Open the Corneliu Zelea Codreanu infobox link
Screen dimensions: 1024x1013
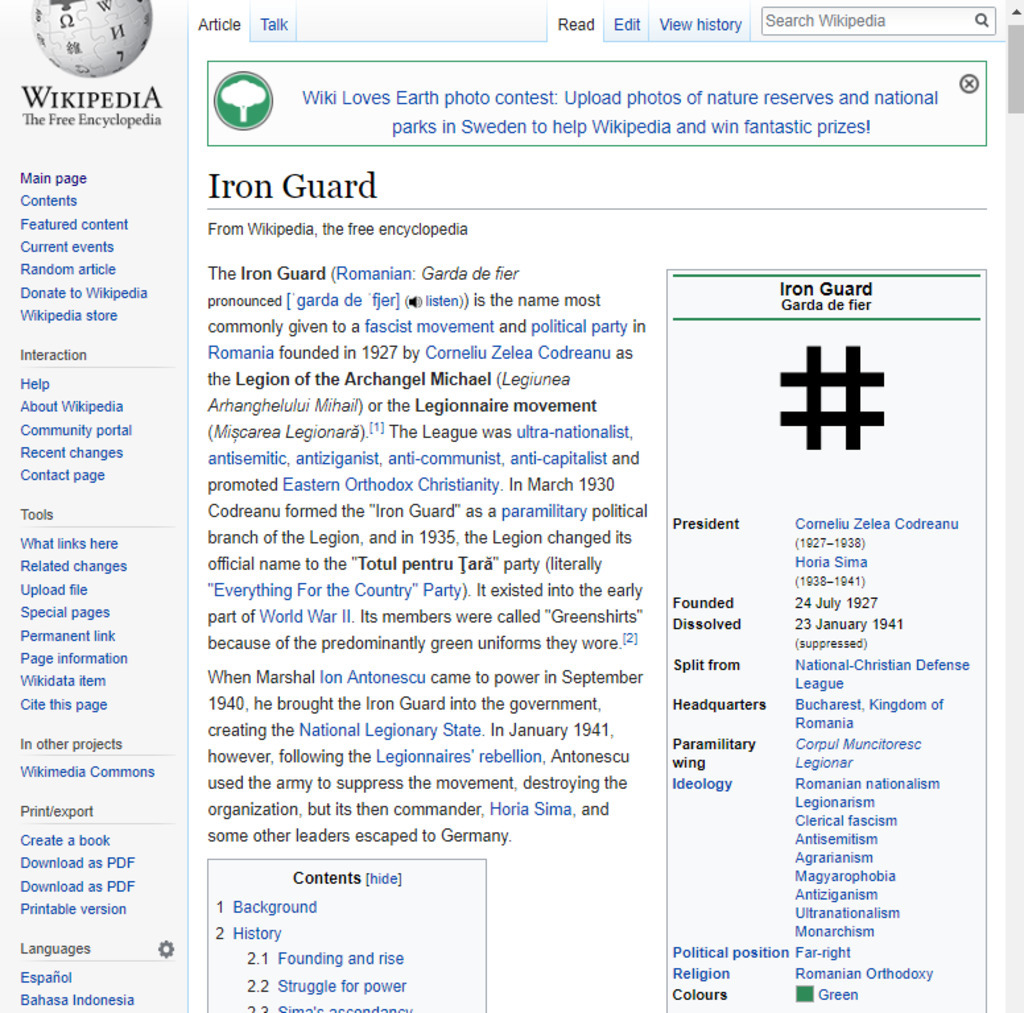point(876,524)
